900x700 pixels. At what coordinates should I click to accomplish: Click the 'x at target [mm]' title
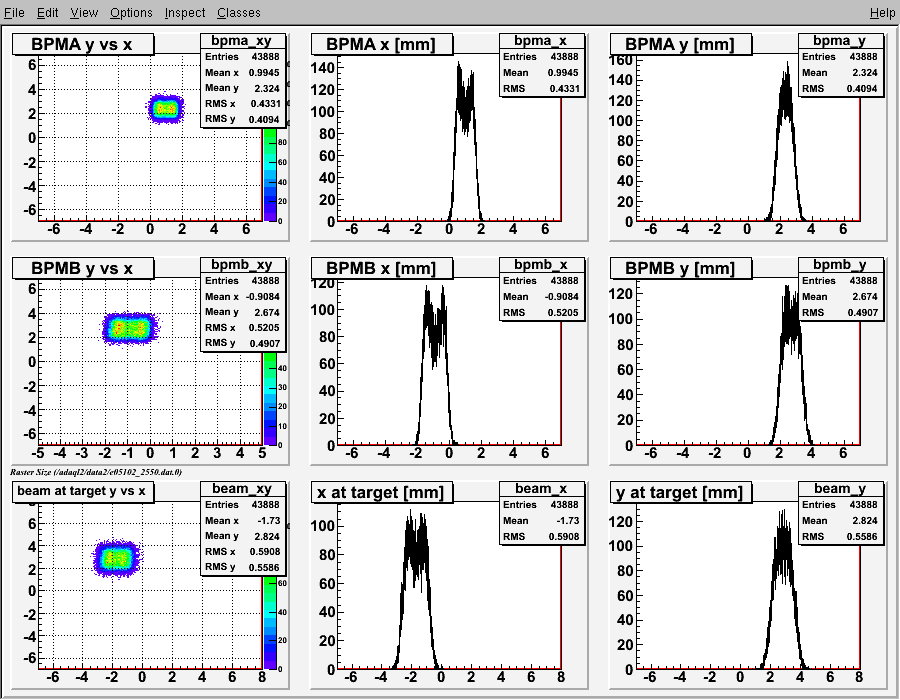[x=382, y=492]
